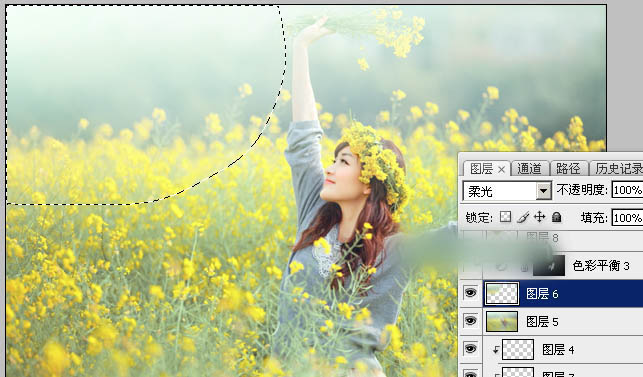
Task: Close the 图层 tab with its x
Action: coord(501,169)
